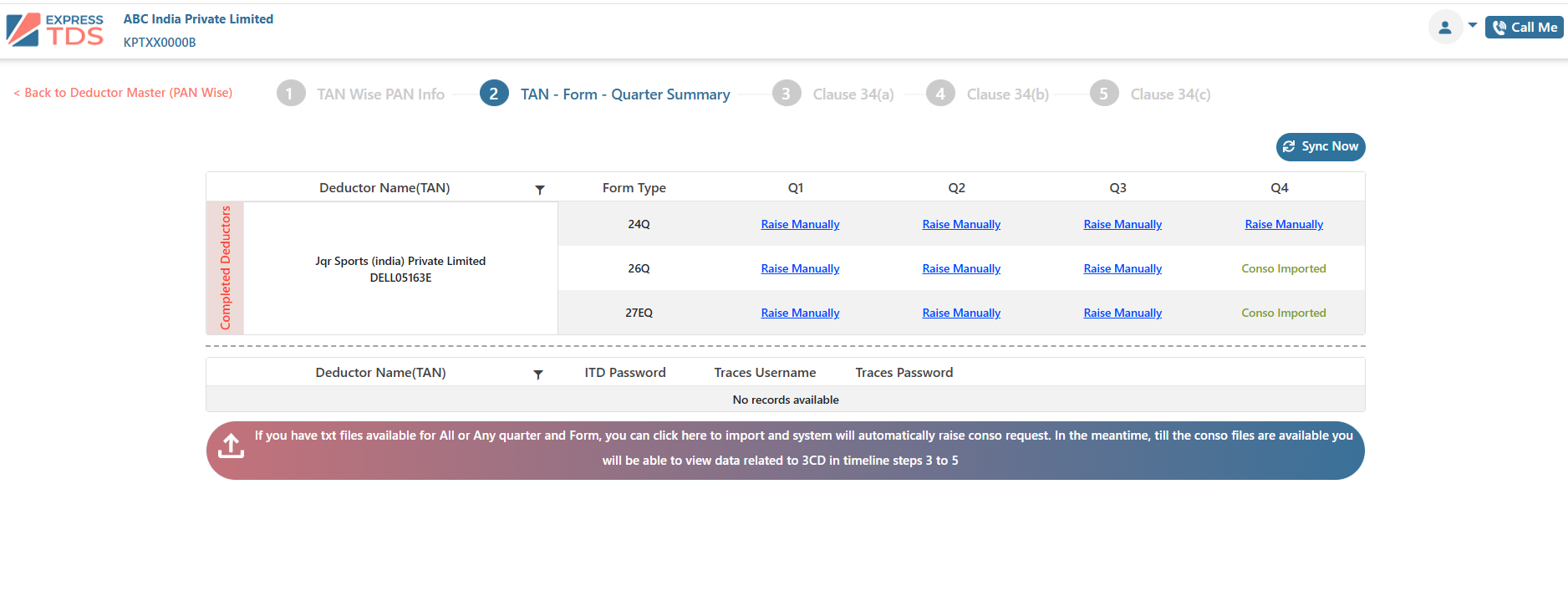Select step 2 circle Quarter Summary
The height and width of the screenshot is (591, 1568).
coord(494,94)
